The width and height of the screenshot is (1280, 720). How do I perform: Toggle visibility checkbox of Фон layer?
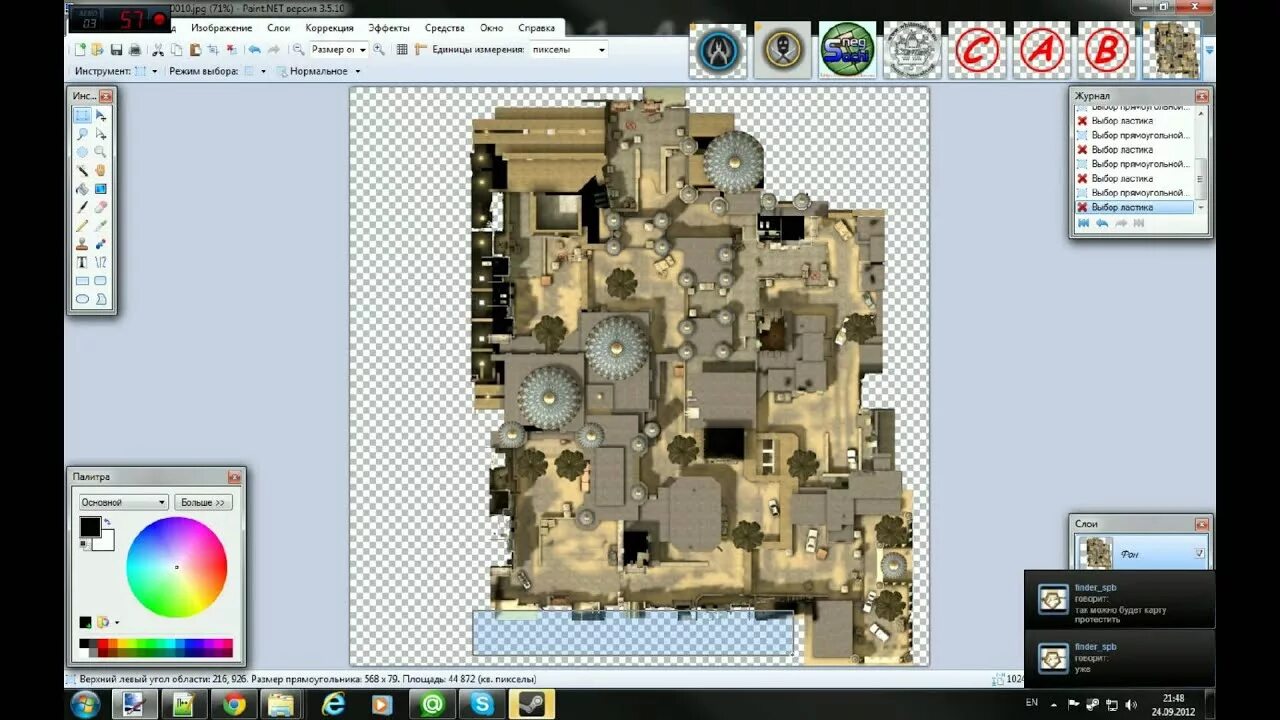coord(1199,553)
